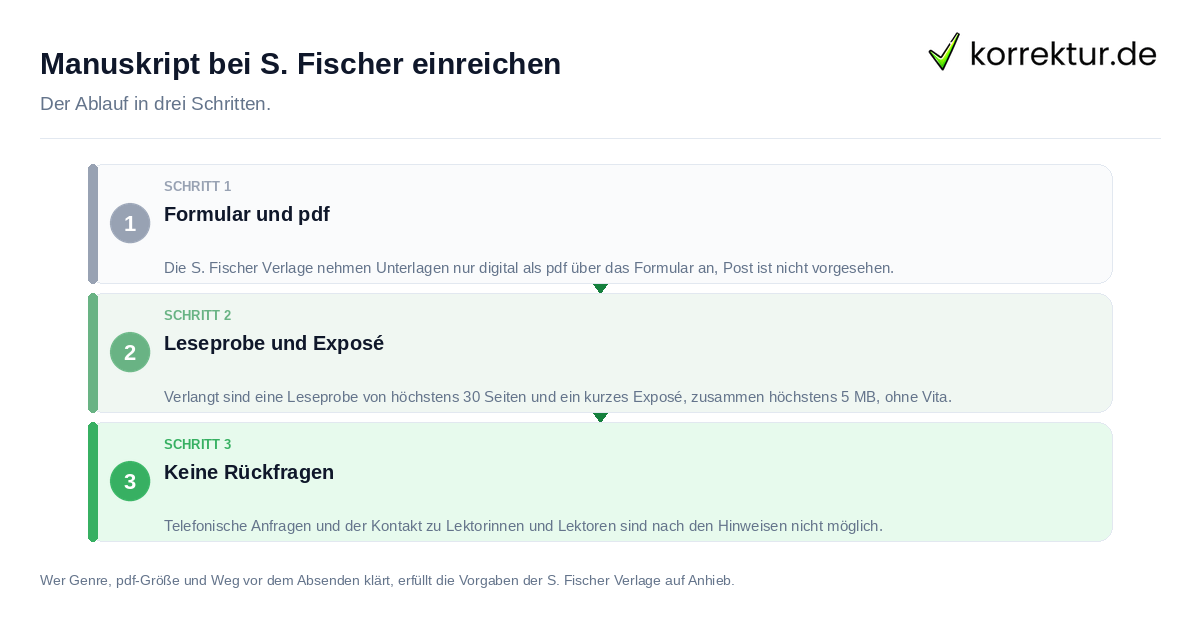Click the heading Formular und pdf

pos(247,214)
